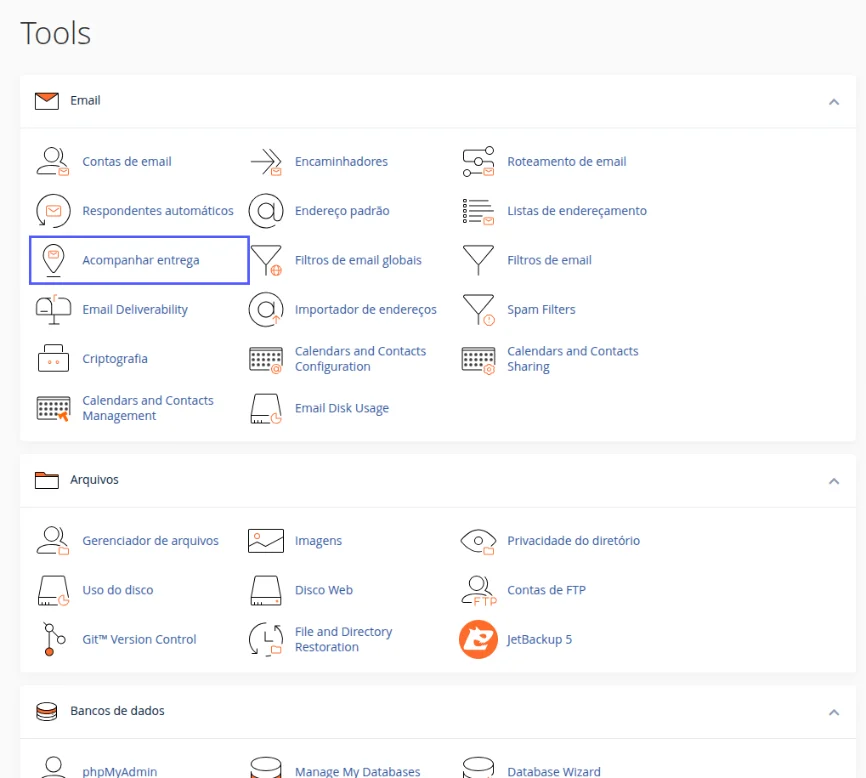Open the Acompanhar entrega link

pos(141,261)
